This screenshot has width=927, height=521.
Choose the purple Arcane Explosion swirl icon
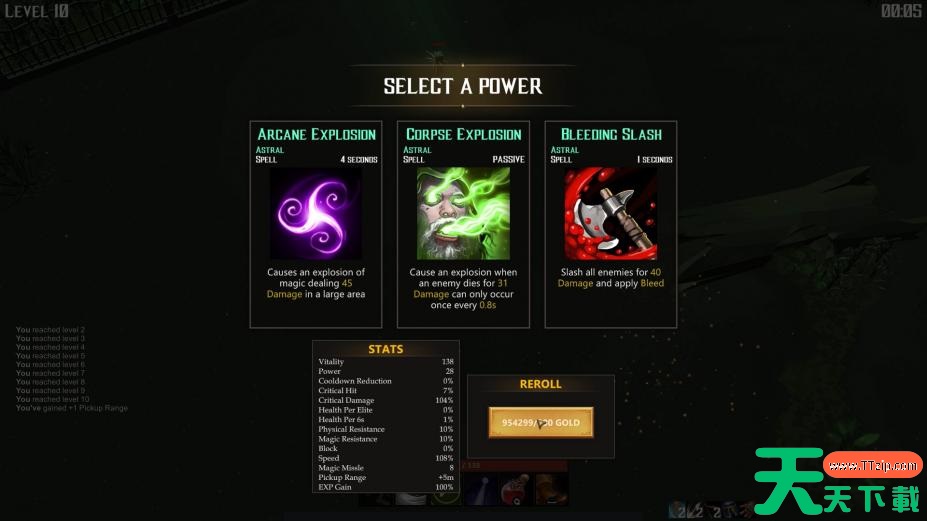click(x=316, y=213)
